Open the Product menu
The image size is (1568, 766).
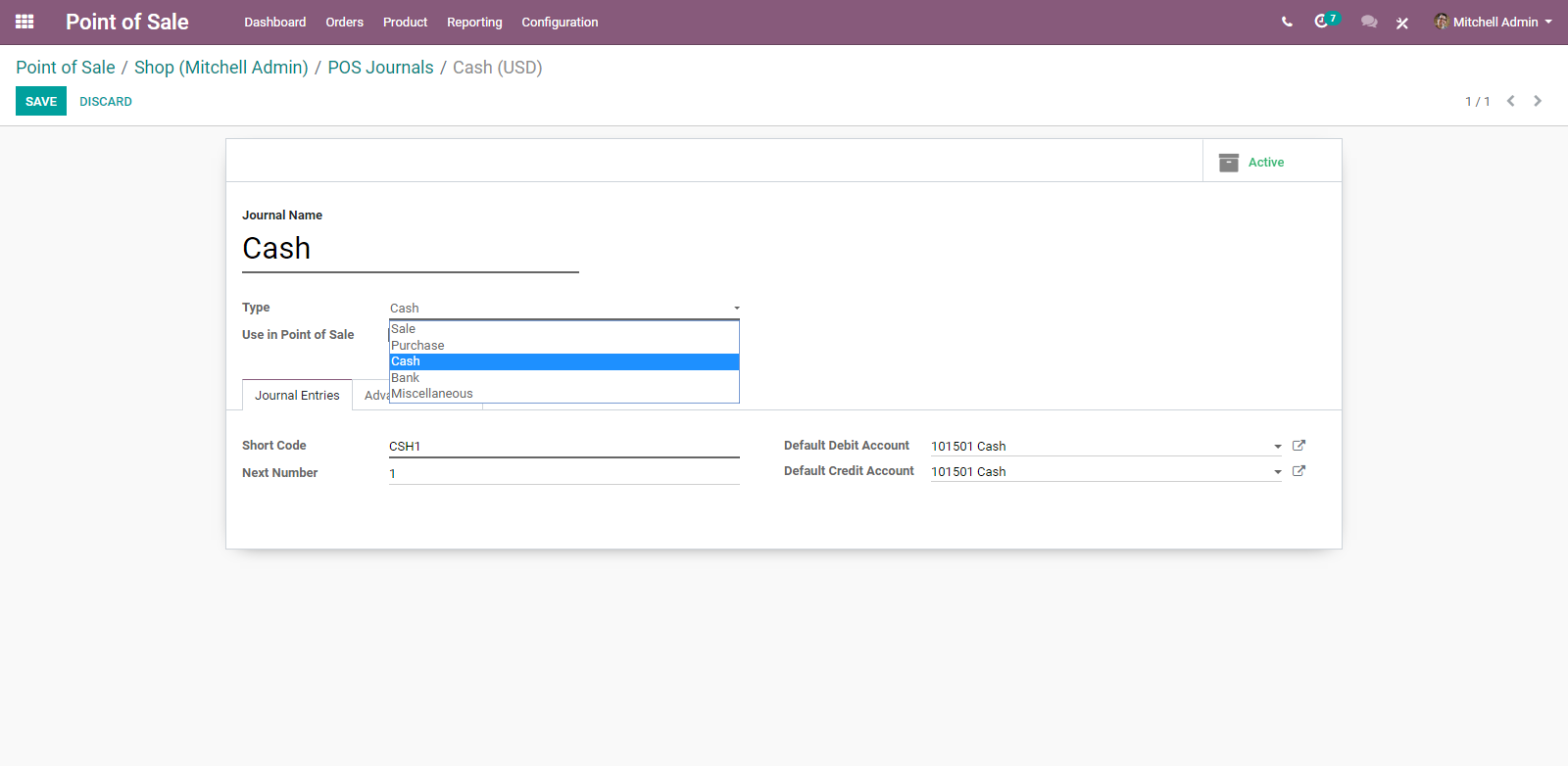(x=405, y=22)
